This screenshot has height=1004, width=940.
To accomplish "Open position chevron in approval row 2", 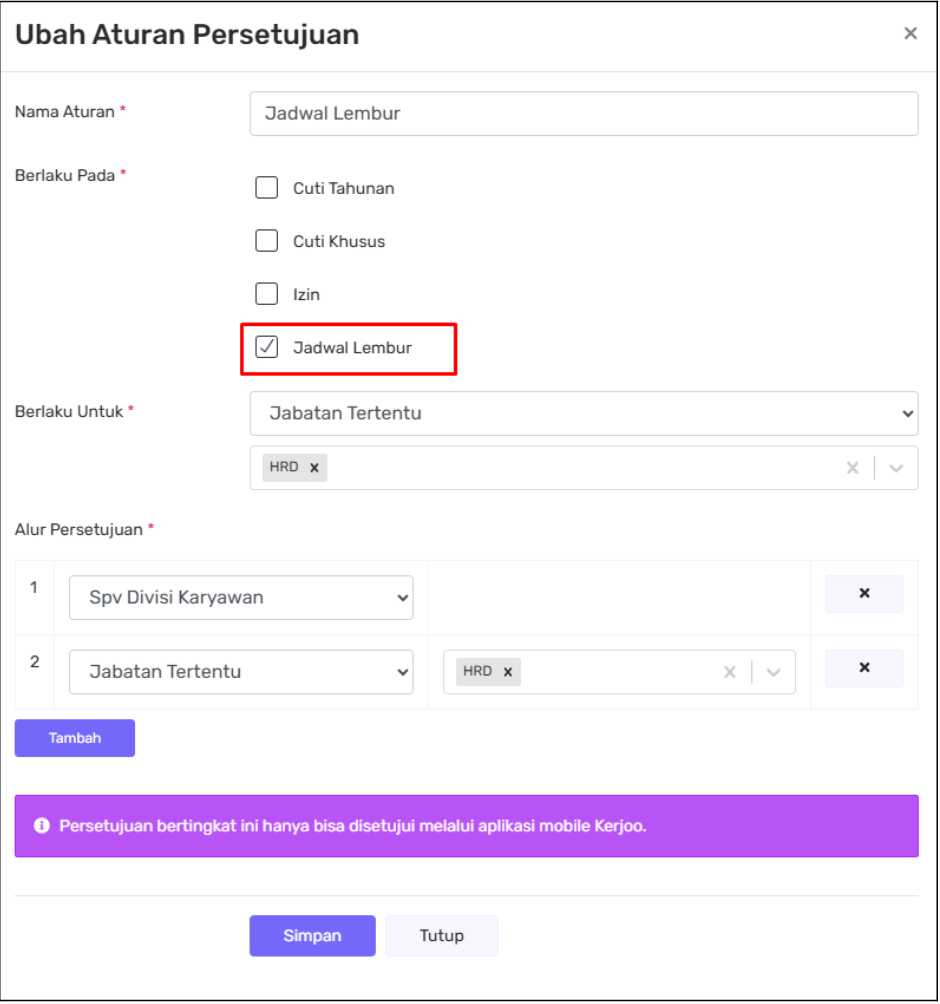I will 773,672.
